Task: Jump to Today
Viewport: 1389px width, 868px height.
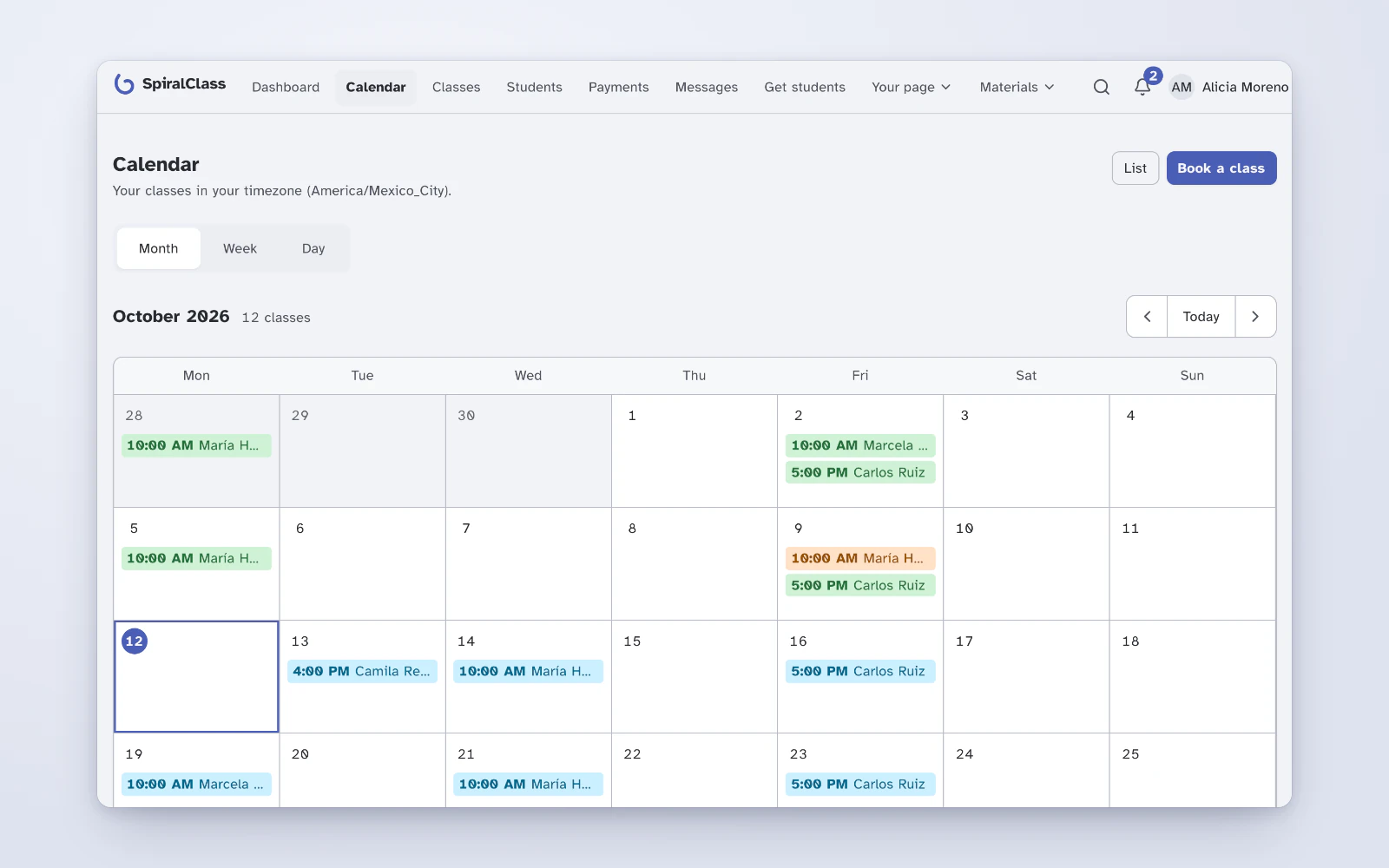Action: click(x=1201, y=317)
